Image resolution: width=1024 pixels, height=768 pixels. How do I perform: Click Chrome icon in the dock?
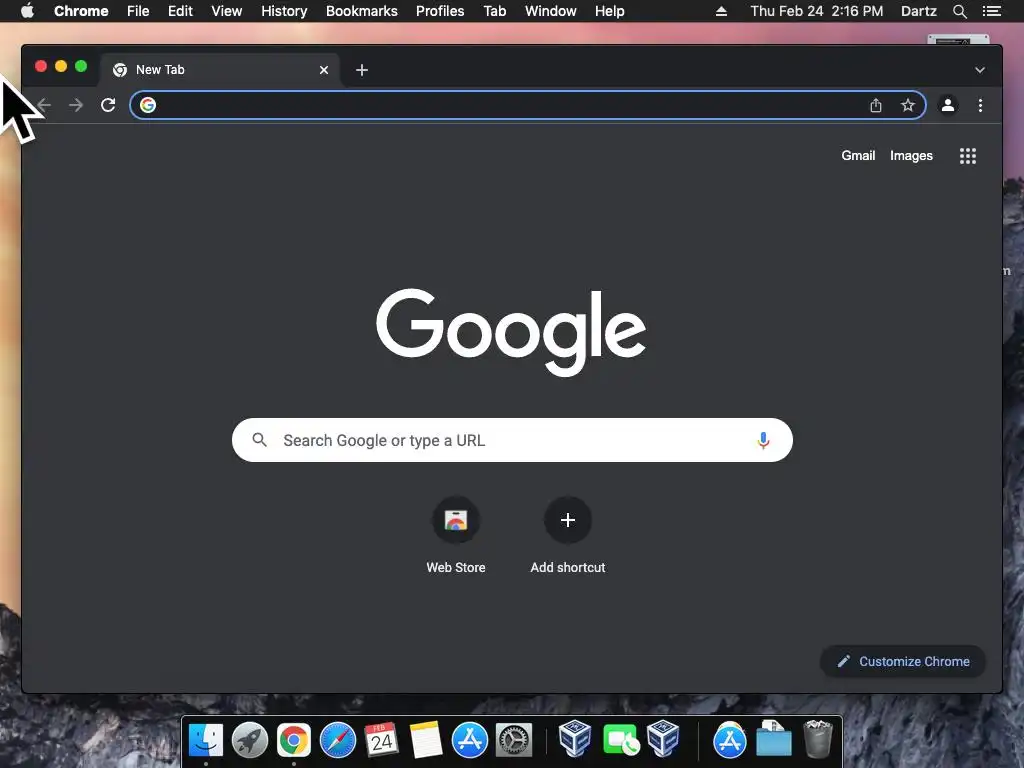[293, 741]
